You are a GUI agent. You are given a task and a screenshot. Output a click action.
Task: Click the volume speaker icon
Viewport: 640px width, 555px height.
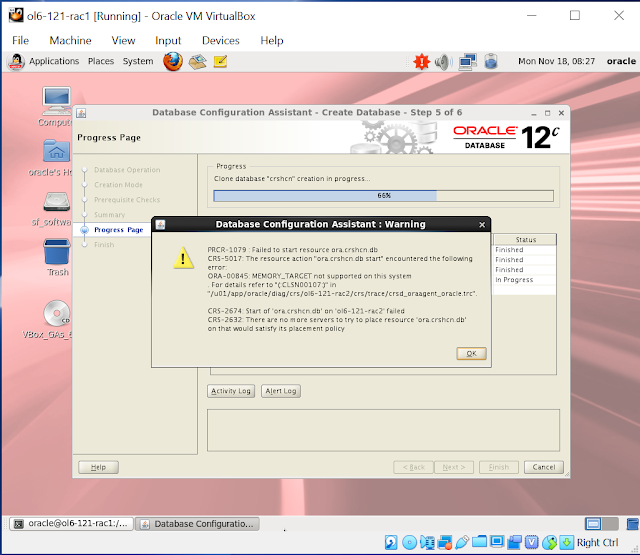point(444,62)
